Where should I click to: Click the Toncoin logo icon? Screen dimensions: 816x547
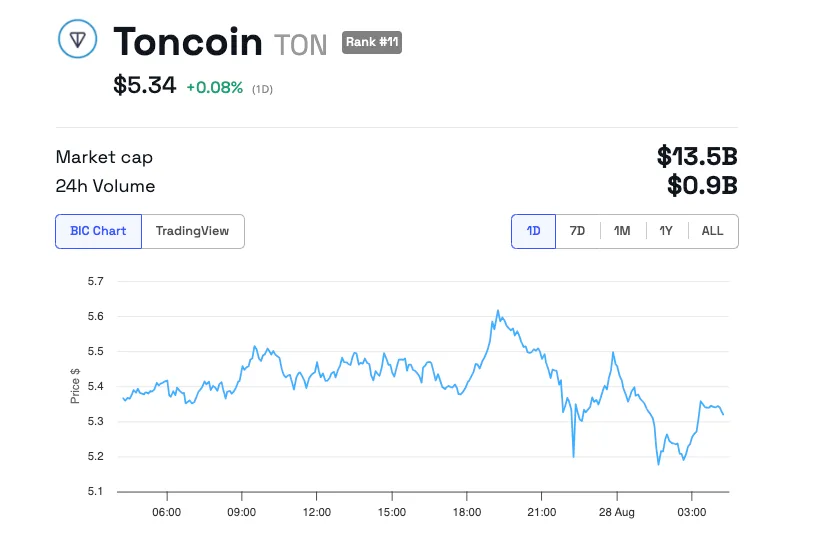point(77,40)
